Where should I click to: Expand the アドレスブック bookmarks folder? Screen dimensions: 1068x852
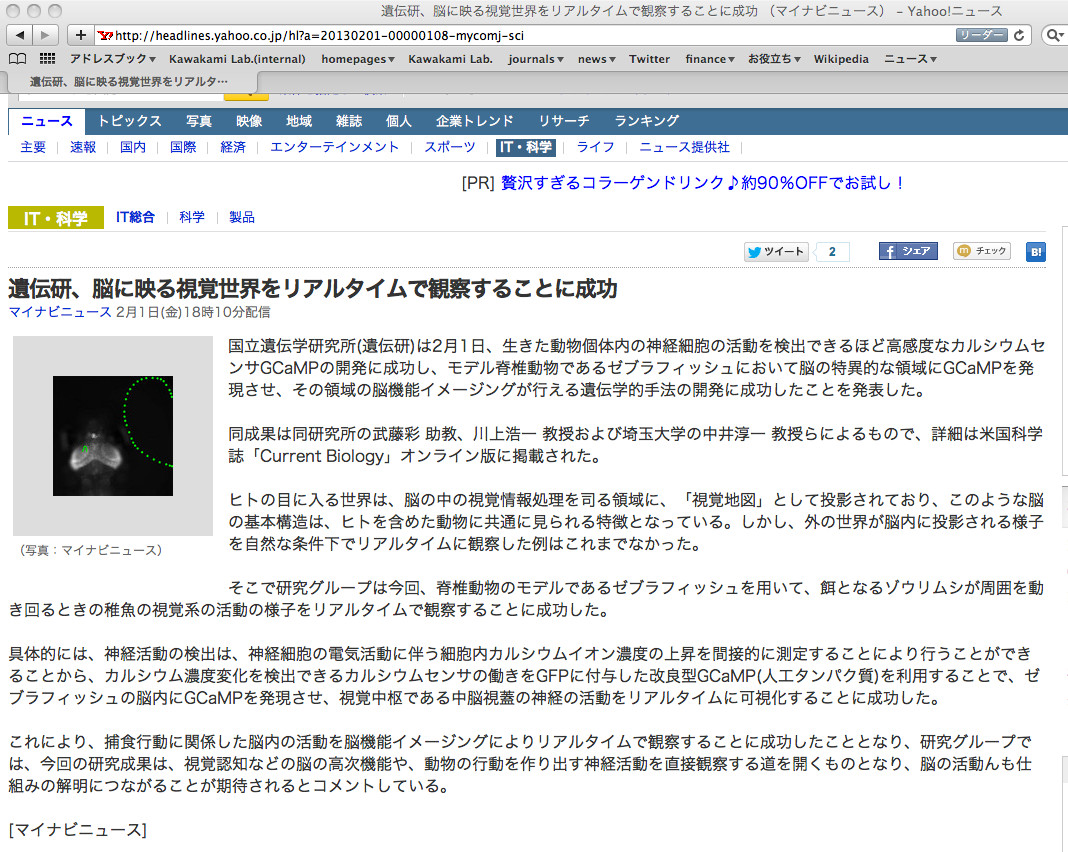(112, 59)
